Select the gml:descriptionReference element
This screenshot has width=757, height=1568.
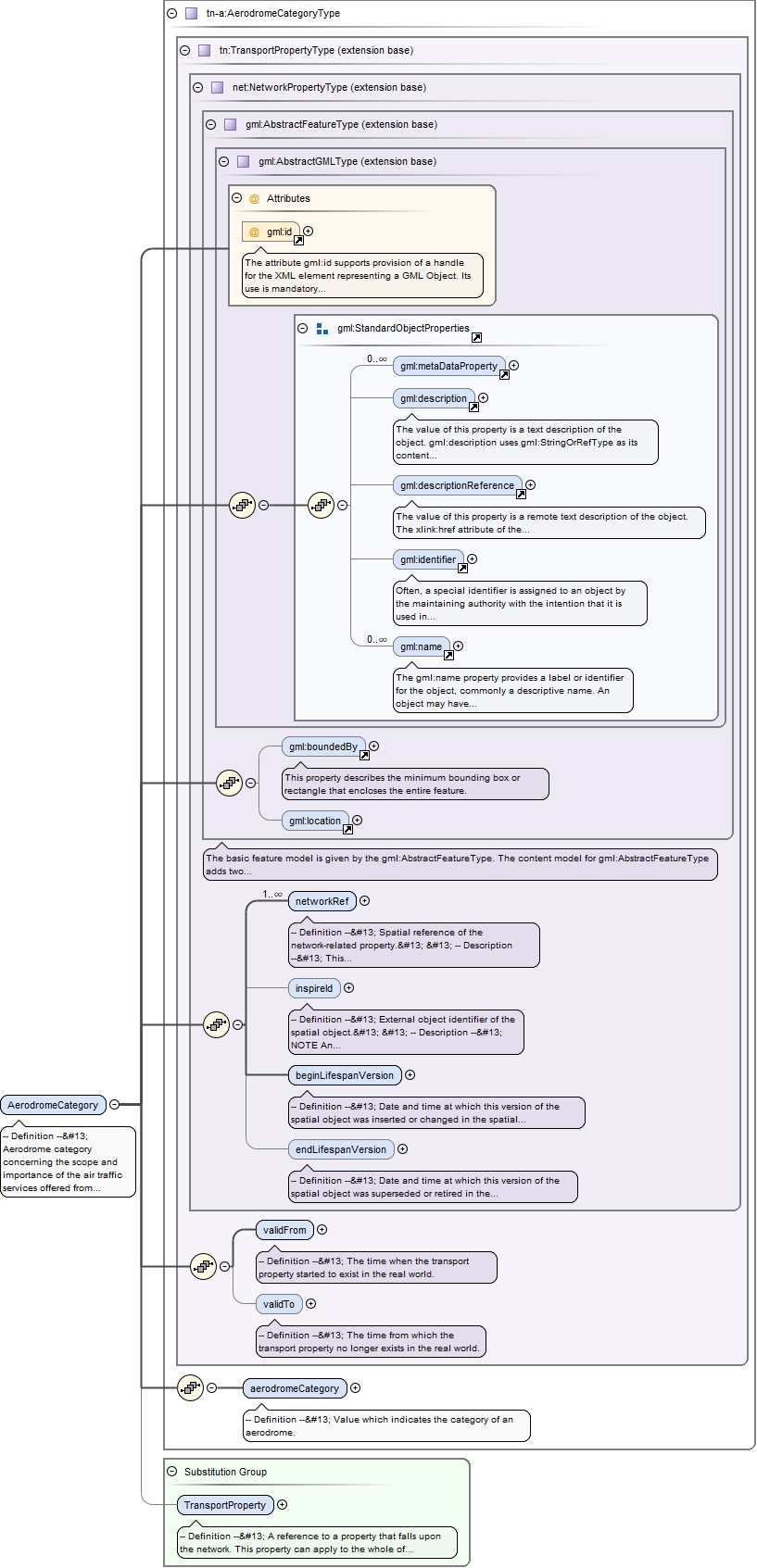458,485
